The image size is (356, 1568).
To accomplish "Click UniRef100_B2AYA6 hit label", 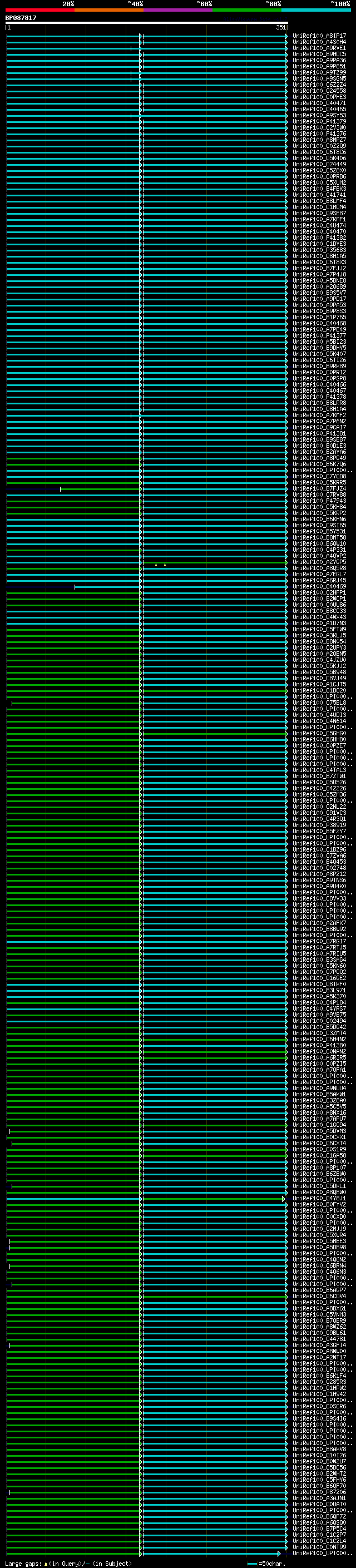I will pyautogui.click(x=319, y=452).
